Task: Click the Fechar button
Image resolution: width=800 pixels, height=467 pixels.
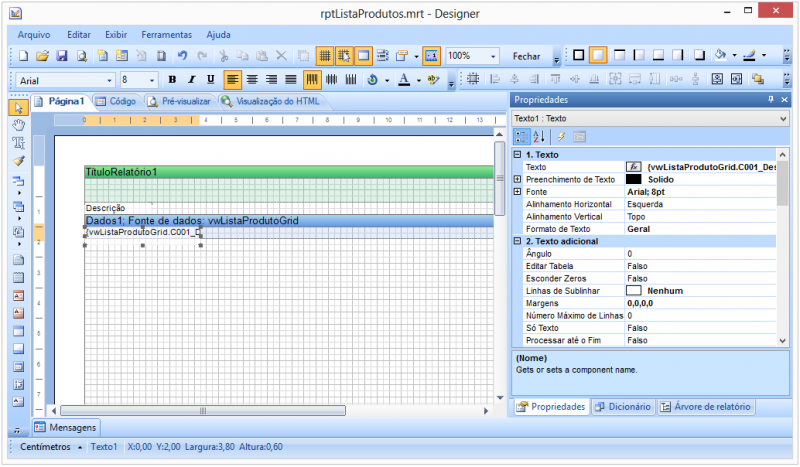Action: (526, 56)
